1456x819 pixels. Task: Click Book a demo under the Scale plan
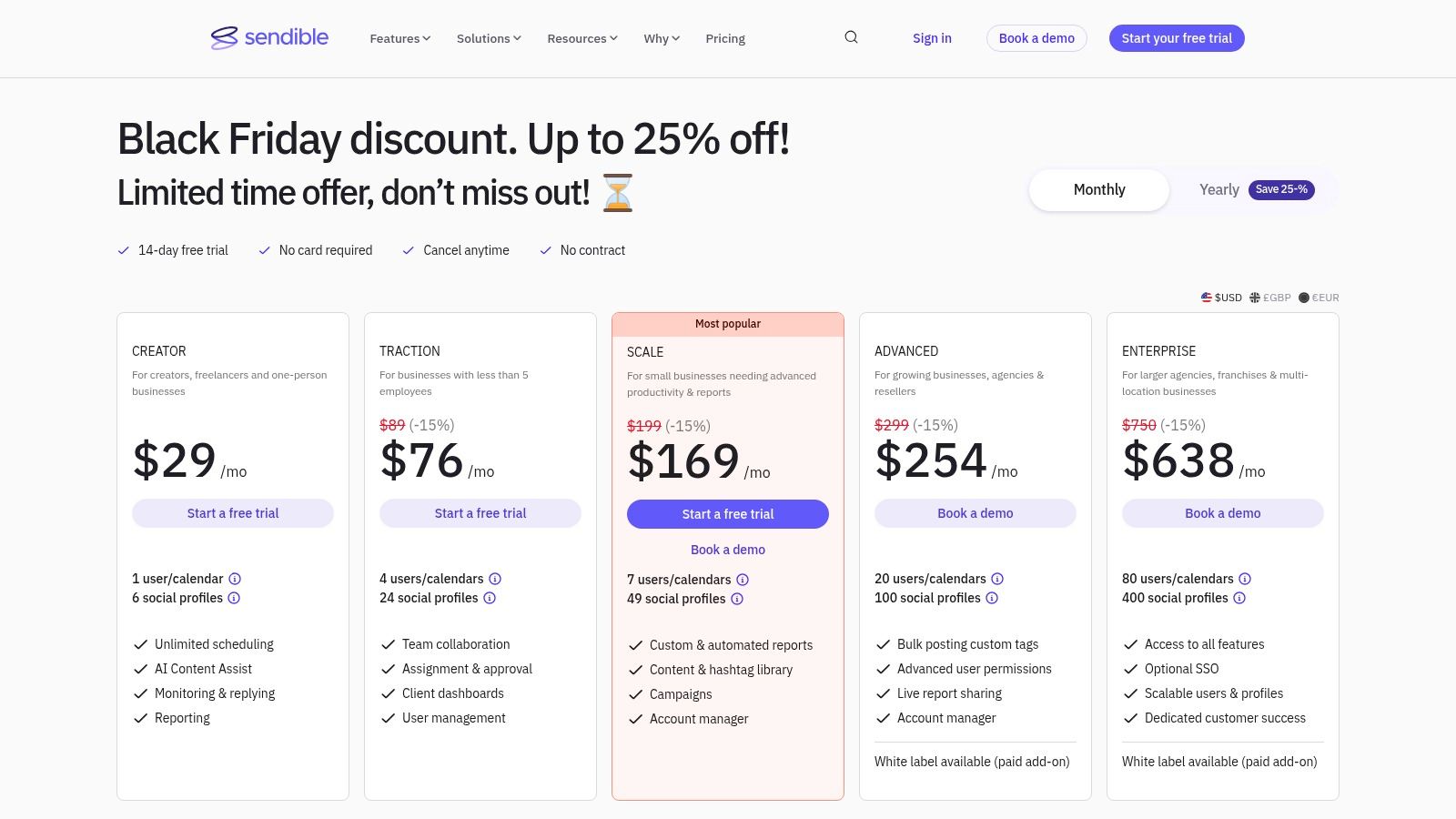coord(728,550)
